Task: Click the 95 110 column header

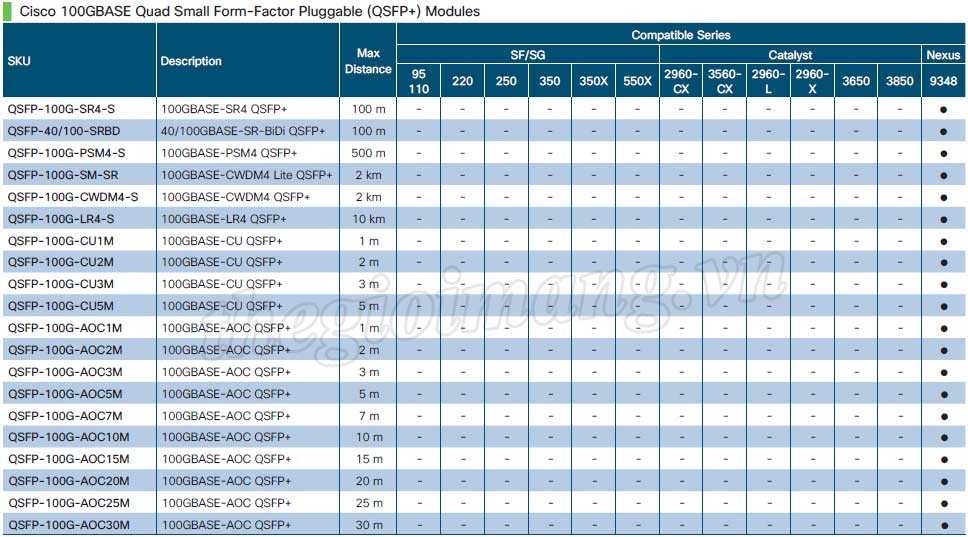Action: tap(419, 81)
